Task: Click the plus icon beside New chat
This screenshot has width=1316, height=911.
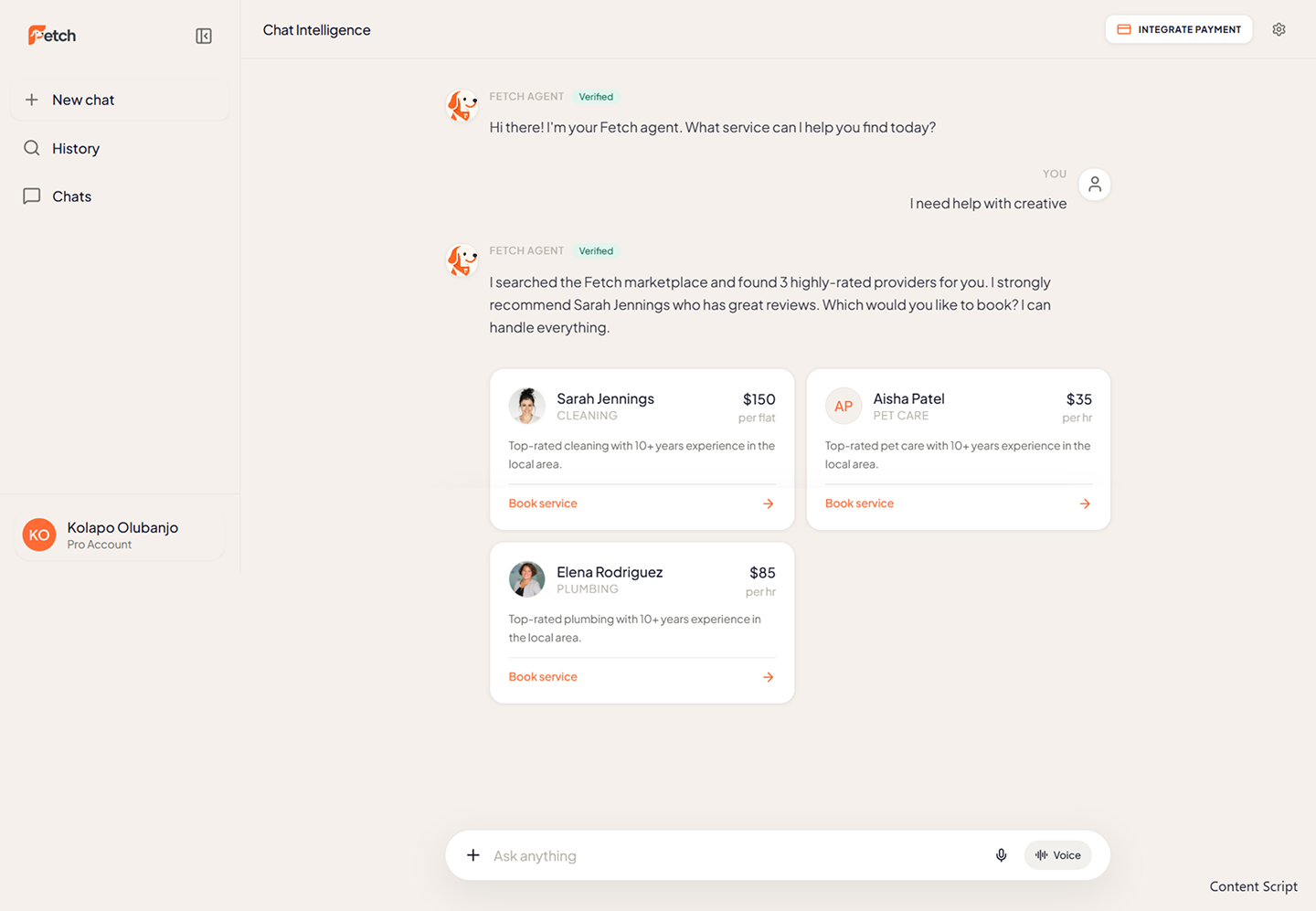Action: (32, 100)
